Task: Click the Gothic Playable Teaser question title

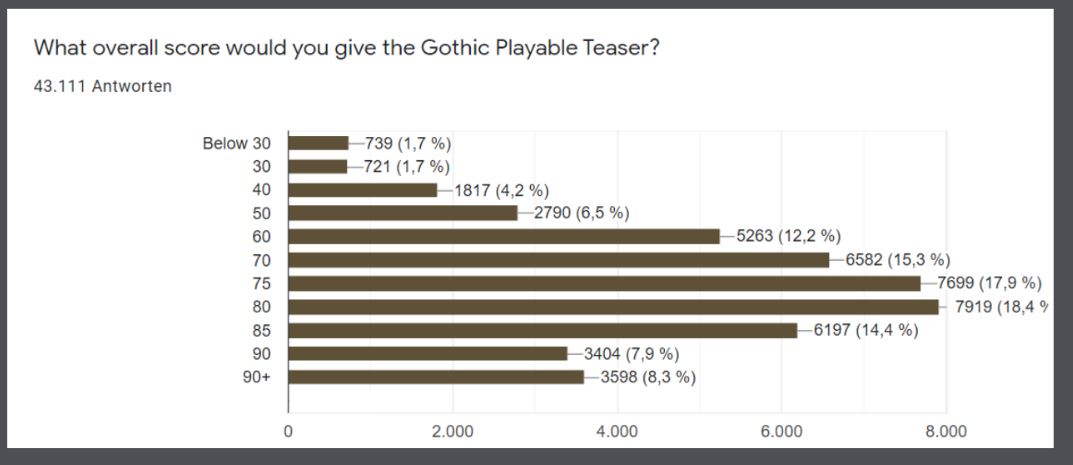Action: pyautogui.click(x=346, y=49)
